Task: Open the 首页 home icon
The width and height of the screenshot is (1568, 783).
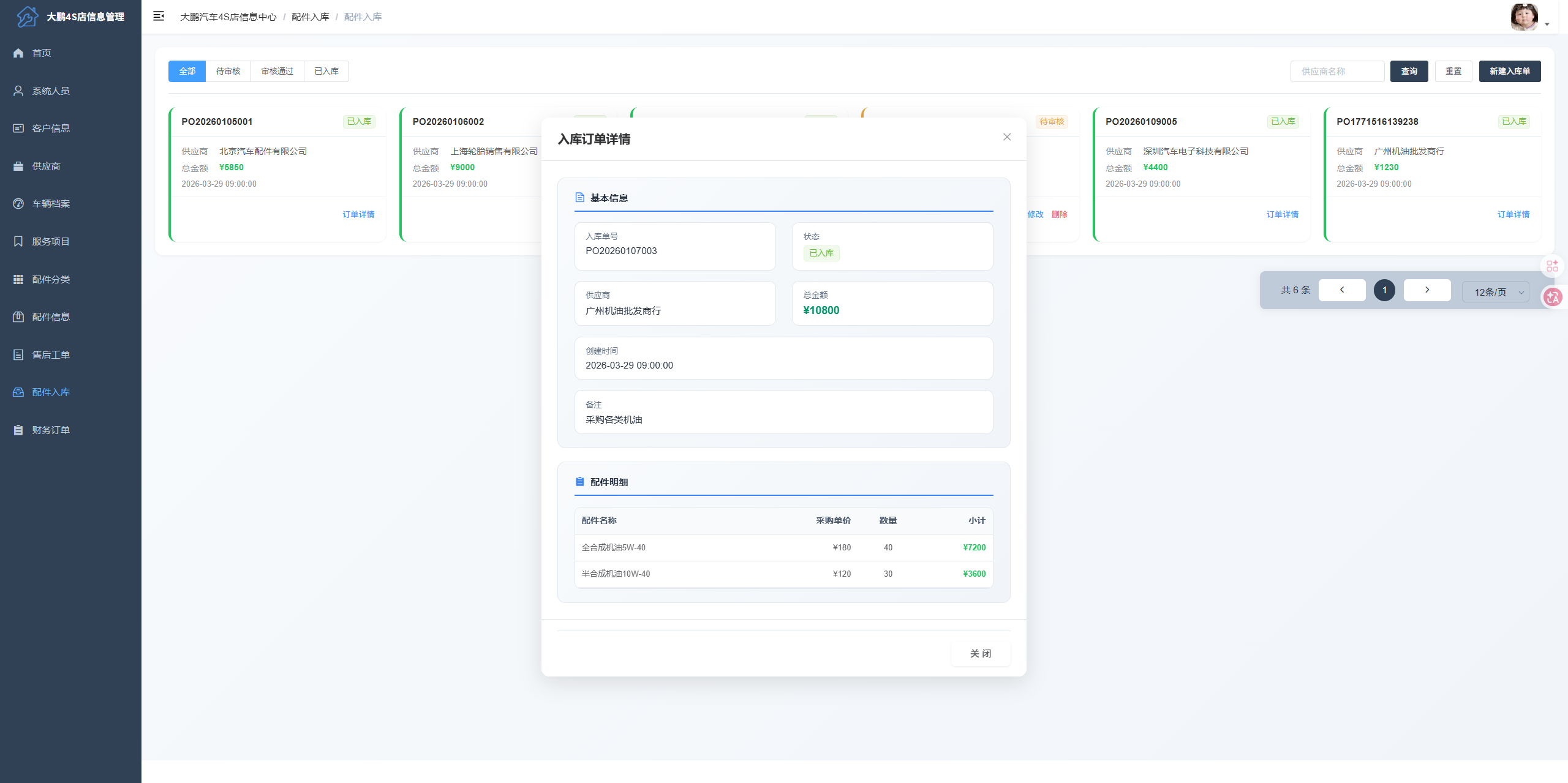Action: click(x=18, y=53)
